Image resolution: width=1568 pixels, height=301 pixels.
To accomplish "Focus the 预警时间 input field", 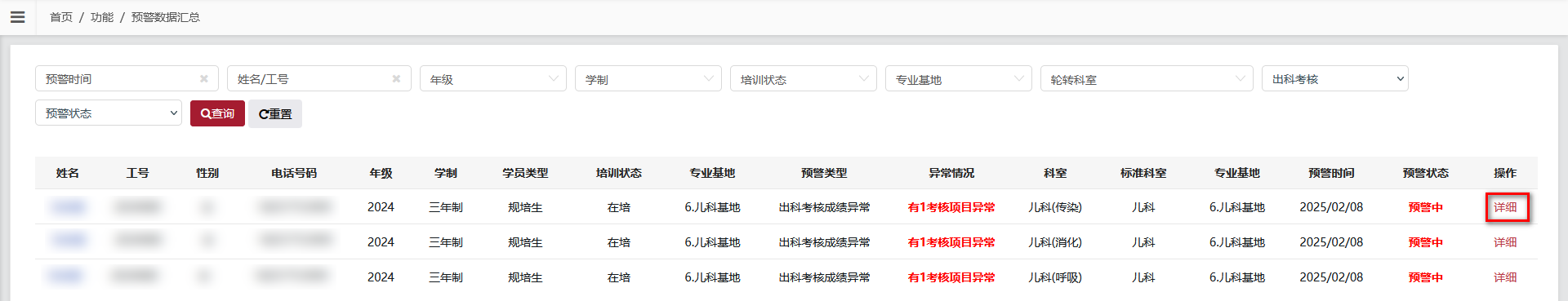I will tap(127, 79).
